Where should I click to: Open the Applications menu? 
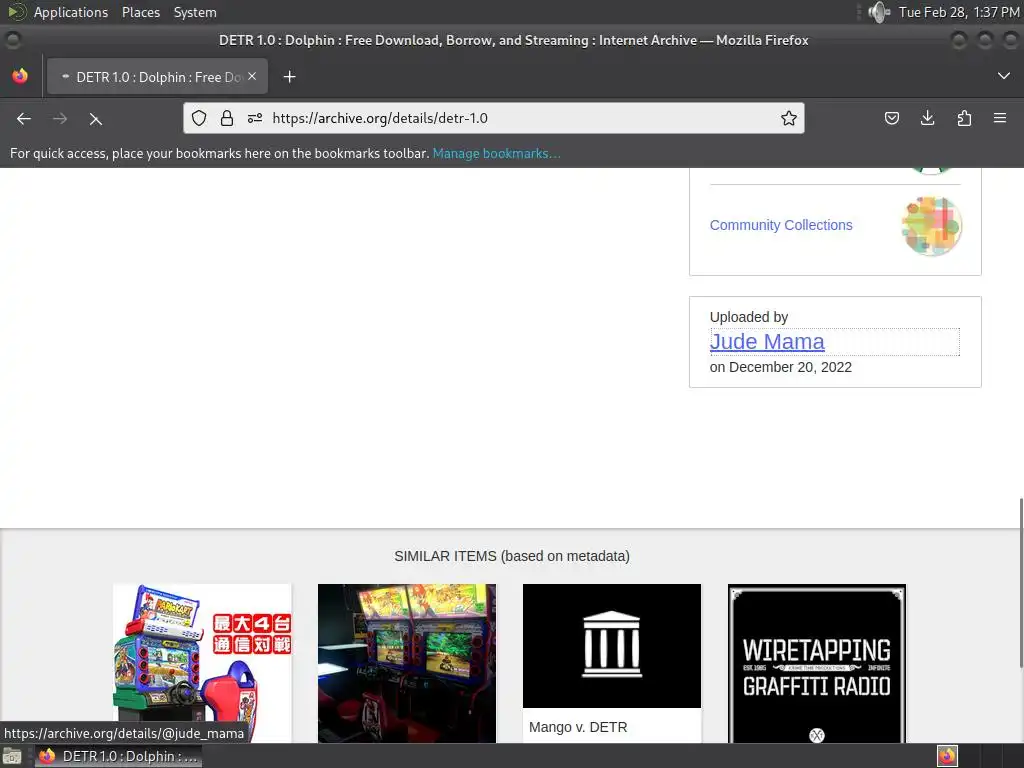coord(71,12)
